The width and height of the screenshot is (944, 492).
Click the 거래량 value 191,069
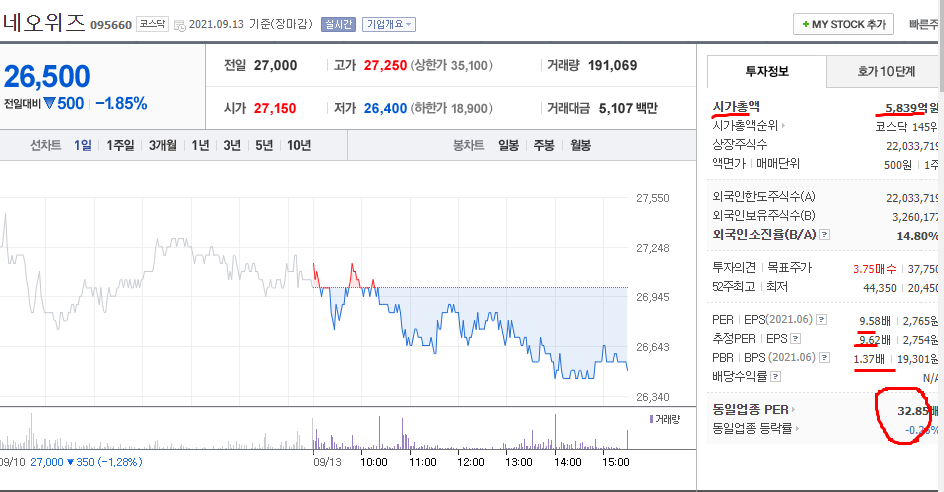[612, 66]
